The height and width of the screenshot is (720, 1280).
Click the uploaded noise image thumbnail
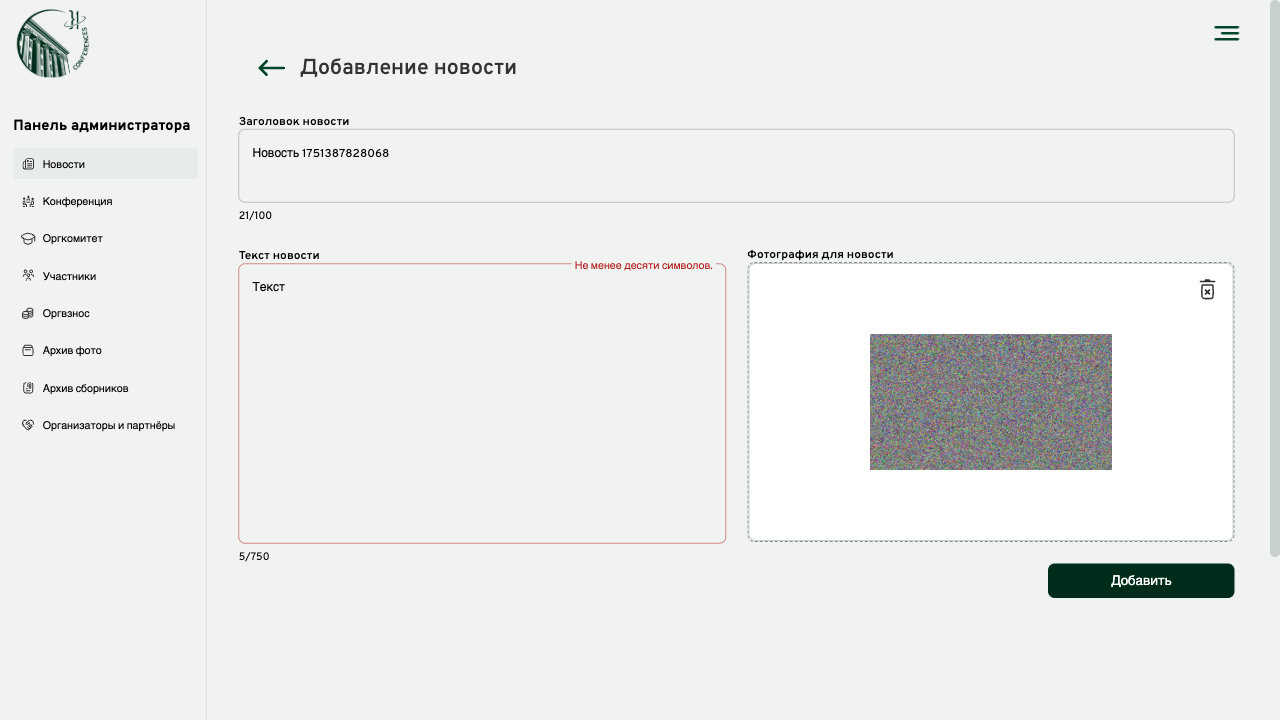990,402
